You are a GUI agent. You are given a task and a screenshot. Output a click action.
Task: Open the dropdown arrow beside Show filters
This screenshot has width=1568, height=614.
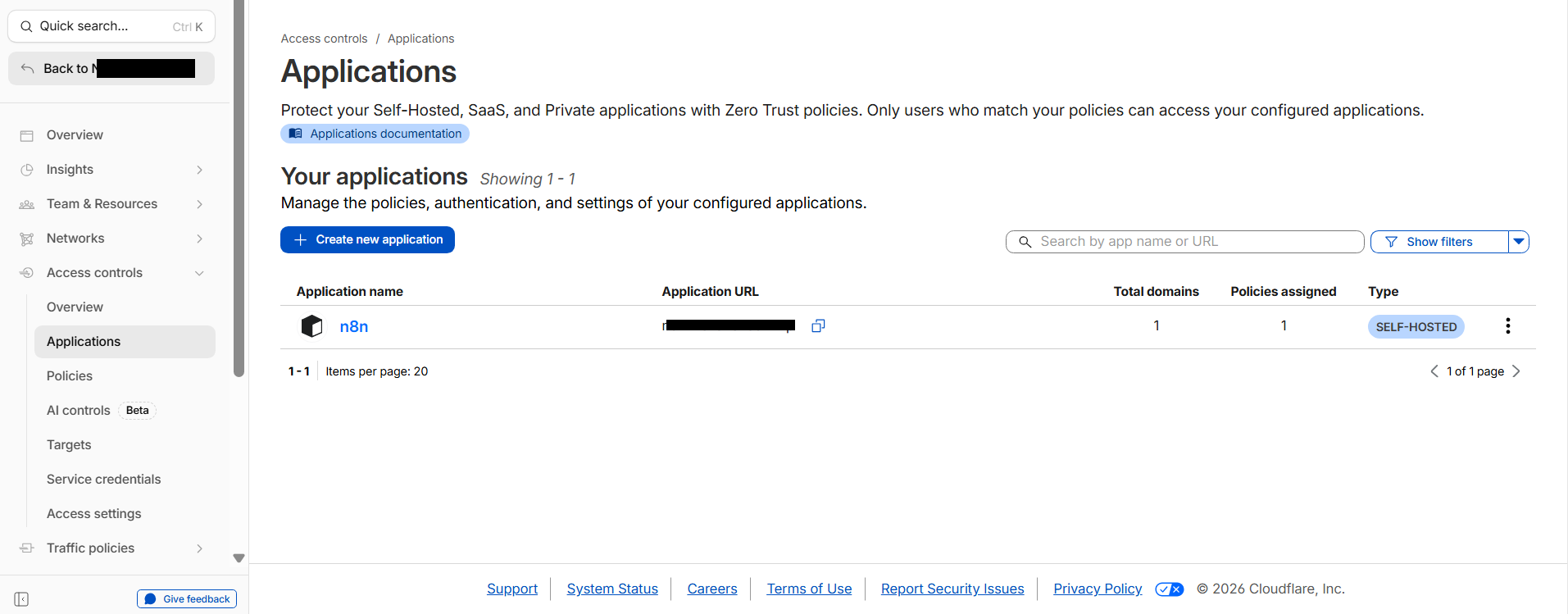(1519, 242)
